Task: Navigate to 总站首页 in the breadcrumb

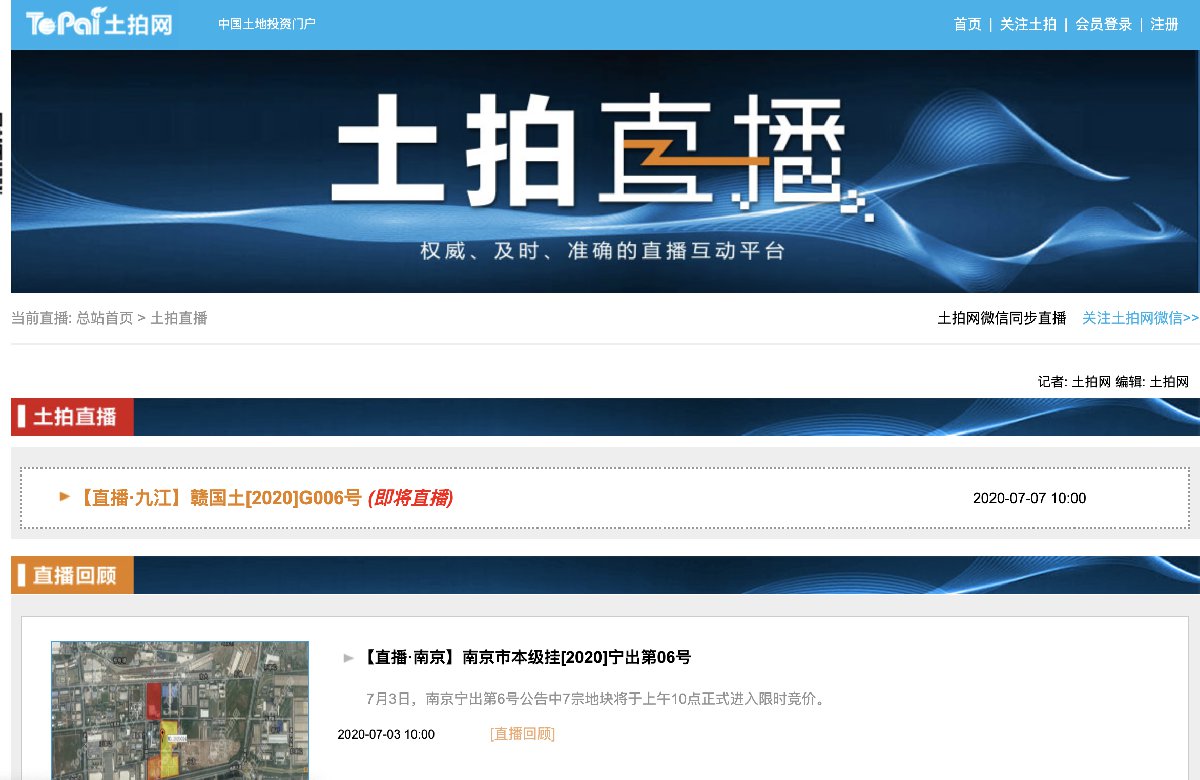Action: [105, 318]
